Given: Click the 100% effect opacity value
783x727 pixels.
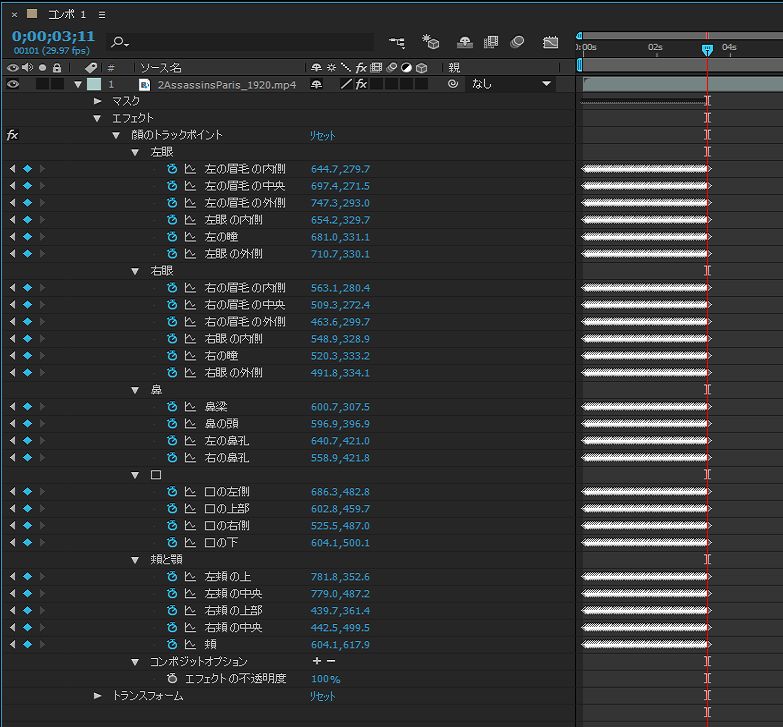Looking at the screenshot, I should (326, 679).
